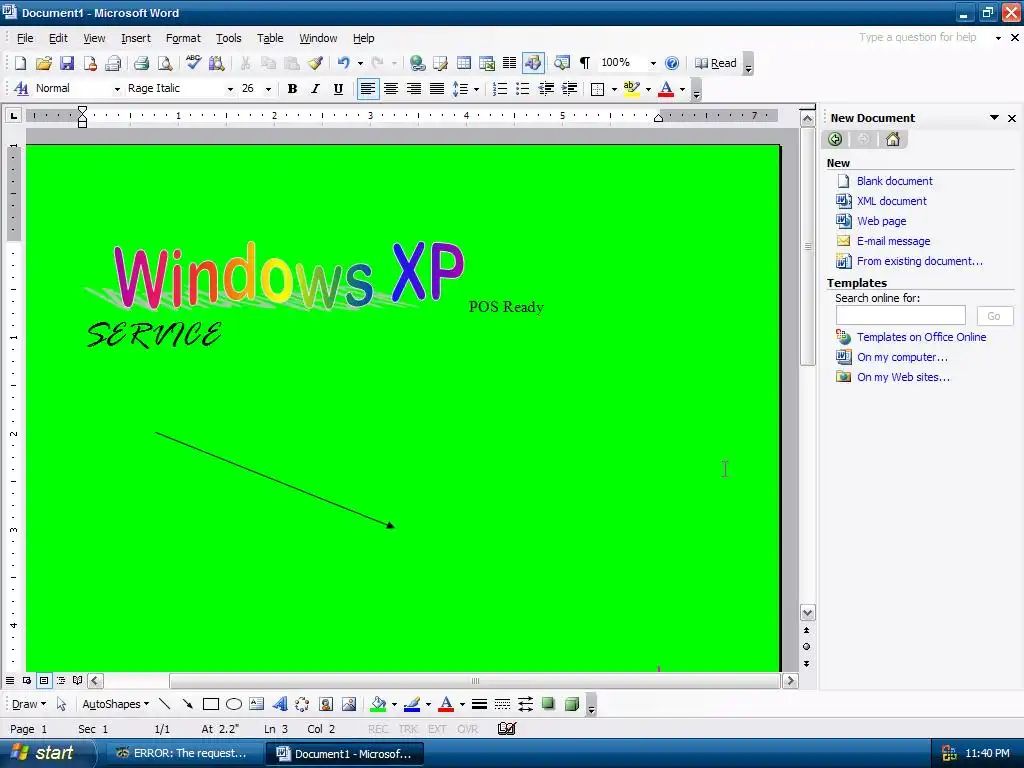Click the Bullets list icon
Image resolution: width=1024 pixels, height=768 pixels.
[x=522, y=89]
